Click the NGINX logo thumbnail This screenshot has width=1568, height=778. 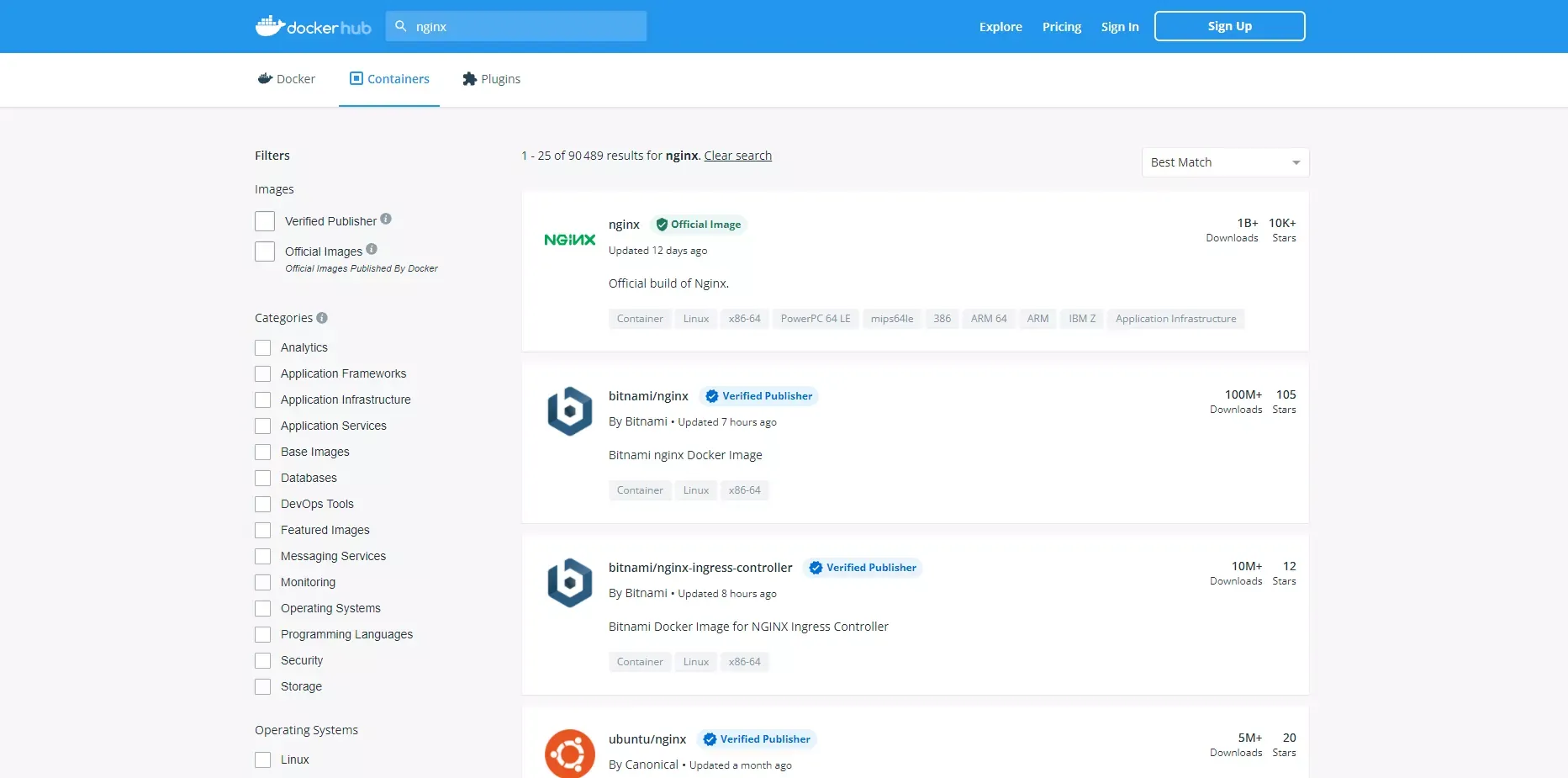569,239
